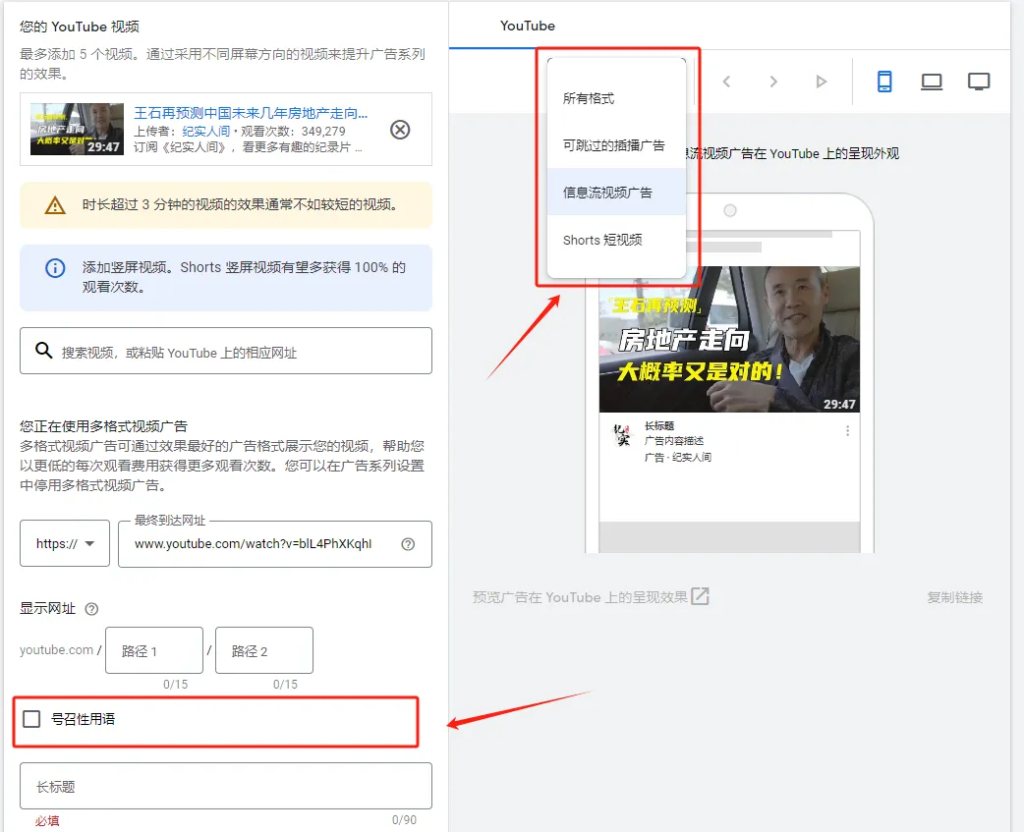Open help icon inside final URL field

point(408,544)
